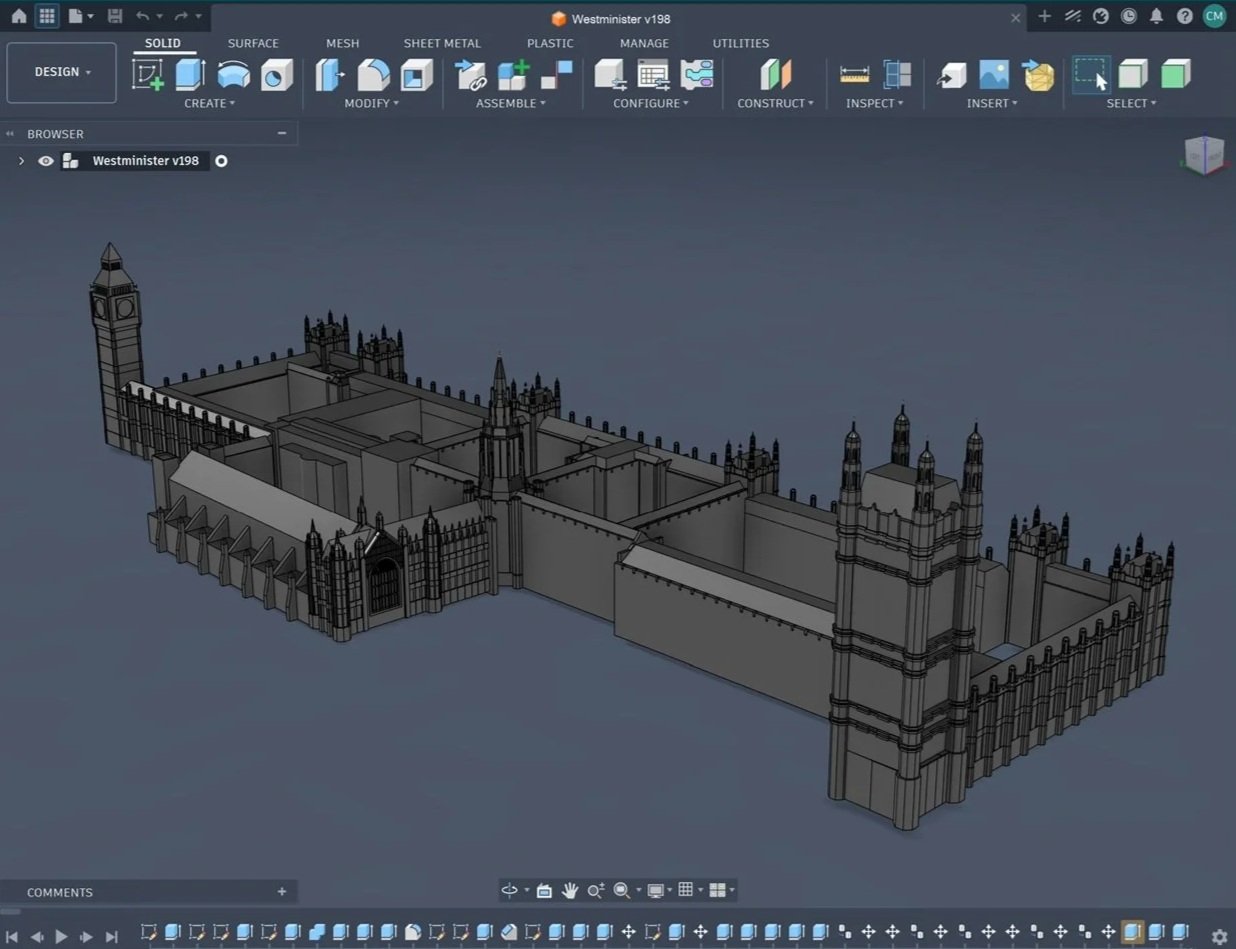This screenshot has width=1236, height=949.
Task: Expand the Comments panel with plus
Action: pos(282,892)
